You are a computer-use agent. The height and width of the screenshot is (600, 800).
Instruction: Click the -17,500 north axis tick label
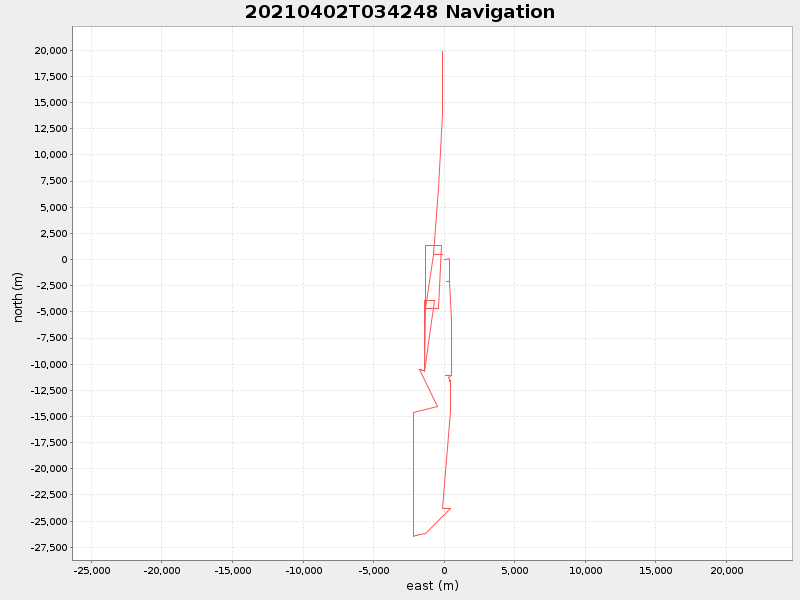(x=49, y=443)
